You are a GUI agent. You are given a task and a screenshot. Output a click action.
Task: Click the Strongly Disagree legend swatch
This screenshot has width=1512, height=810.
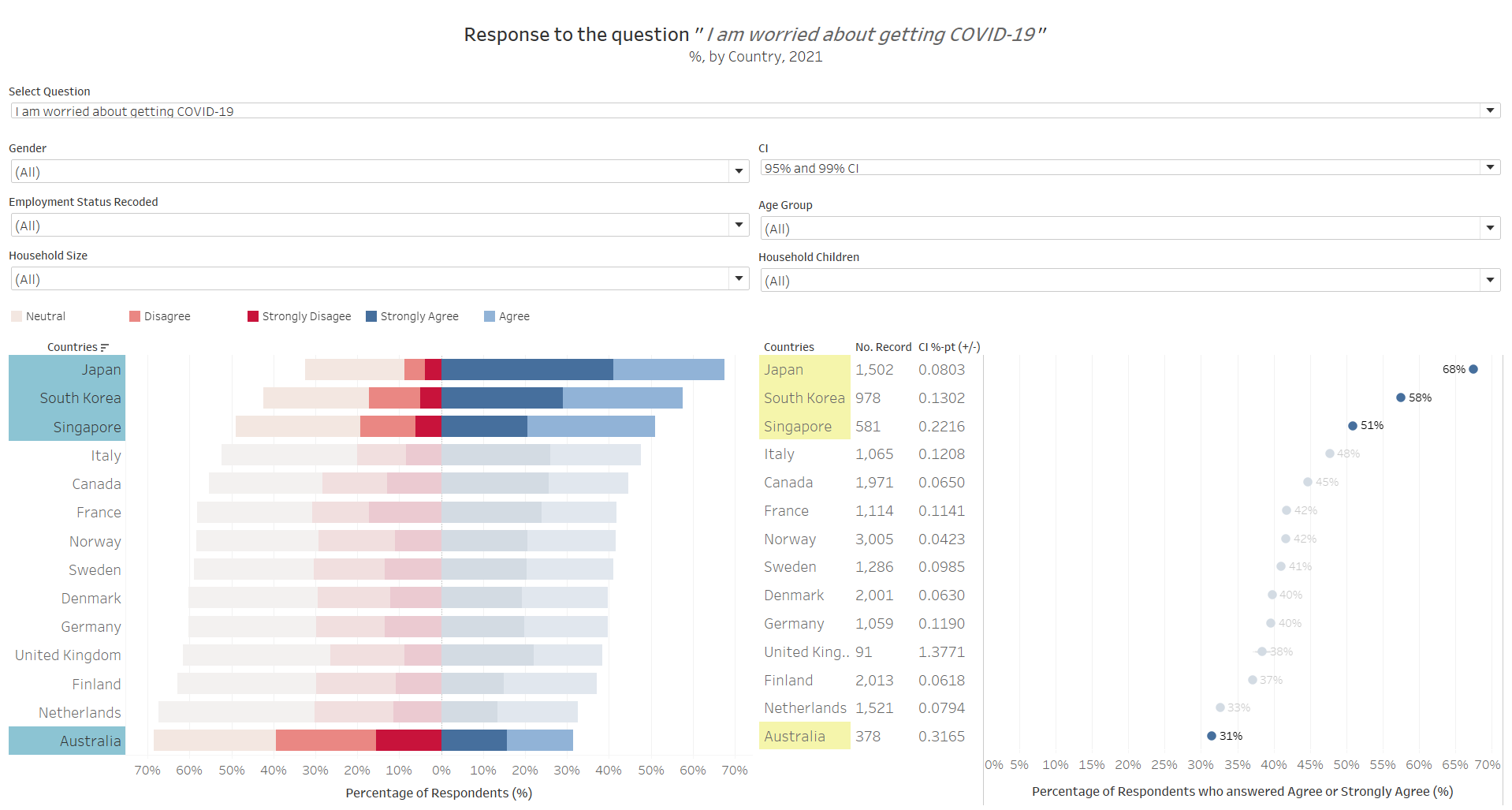(253, 316)
